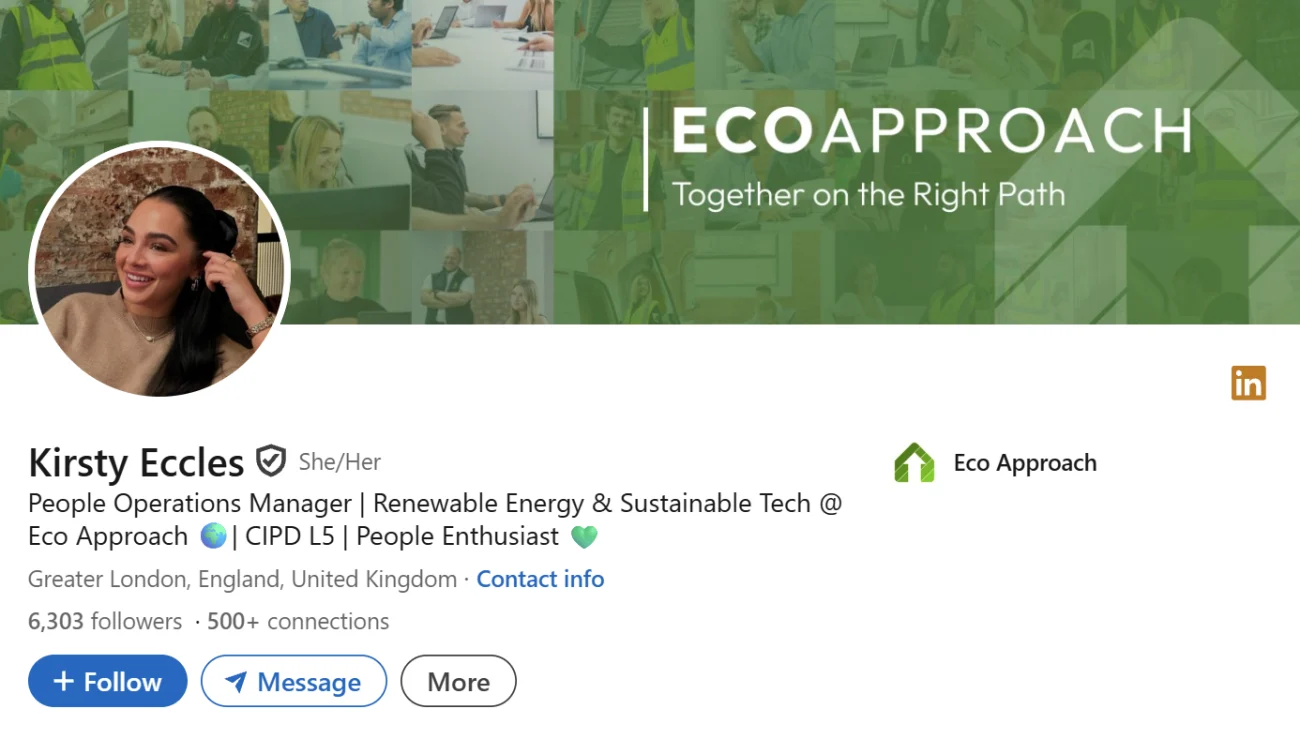Click the green Eco Approach house logo
Screen dimensions: 1300x739
[914, 463]
